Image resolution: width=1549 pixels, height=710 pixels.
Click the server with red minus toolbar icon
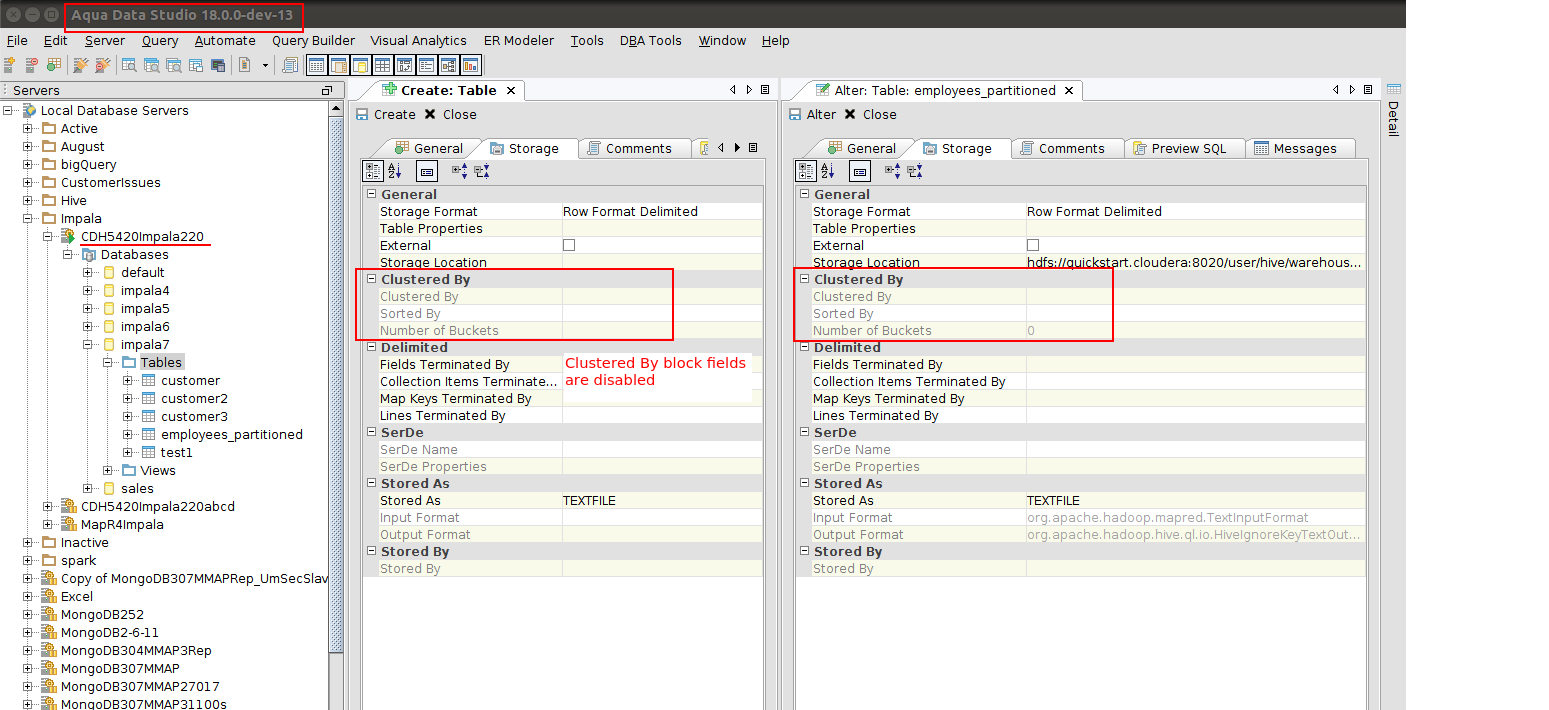(x=31, y=65)
